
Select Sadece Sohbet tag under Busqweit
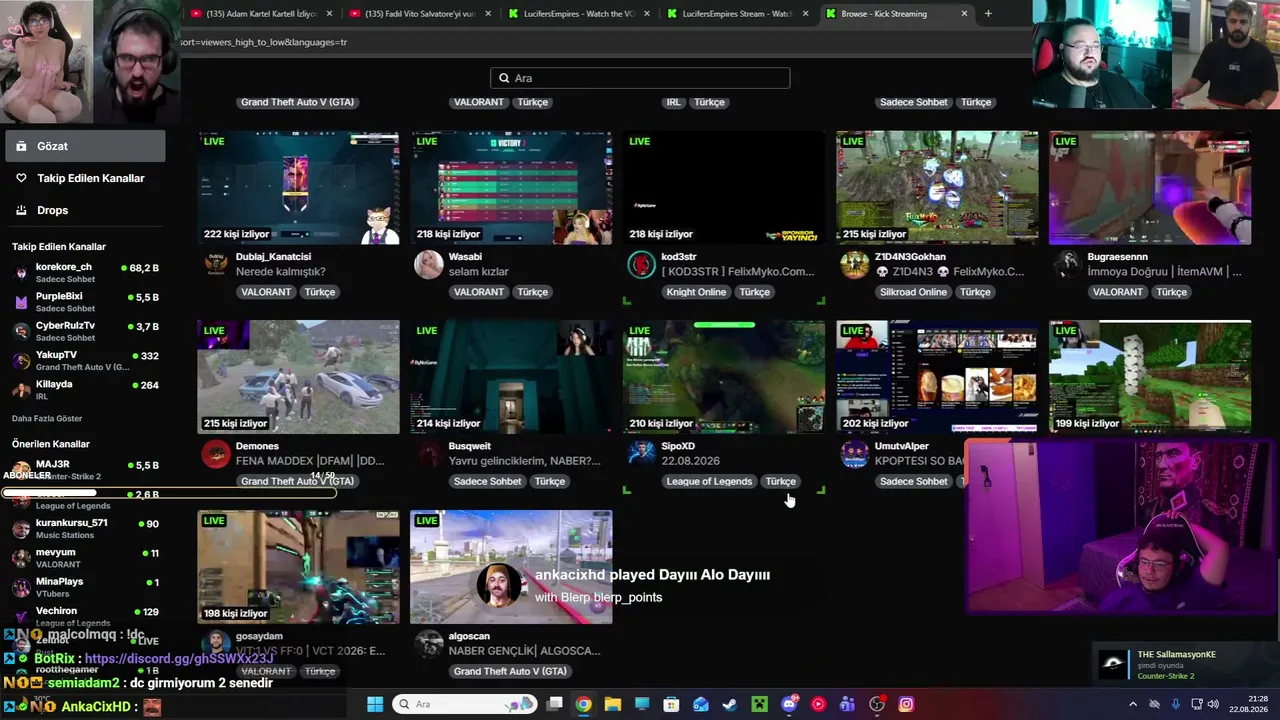click(x=487, y=481)
